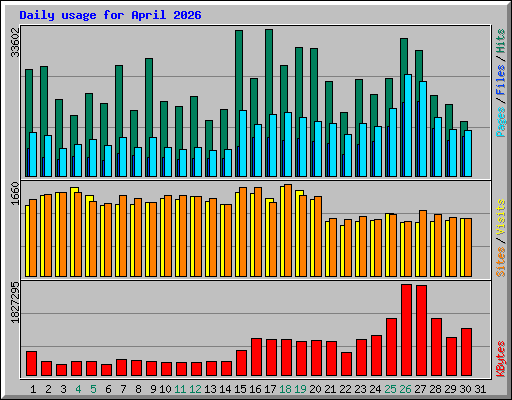Select day 7 on the x-axis
This screenshot has width=512, height=400.
[123, 389]
